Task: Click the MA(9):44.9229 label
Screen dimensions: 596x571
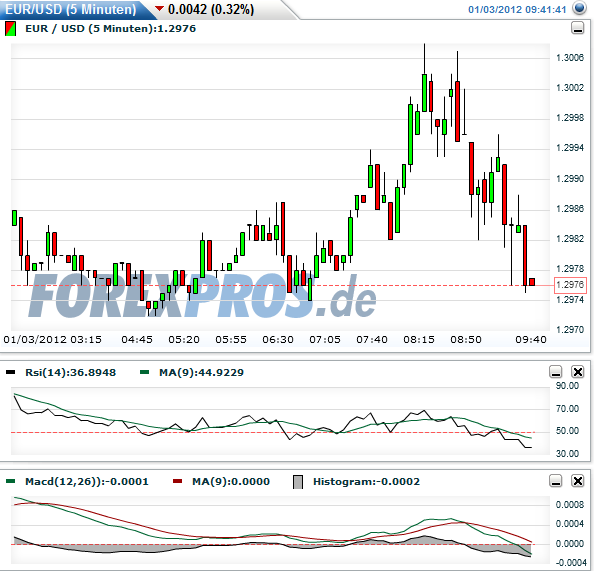Action: point(201,373)
